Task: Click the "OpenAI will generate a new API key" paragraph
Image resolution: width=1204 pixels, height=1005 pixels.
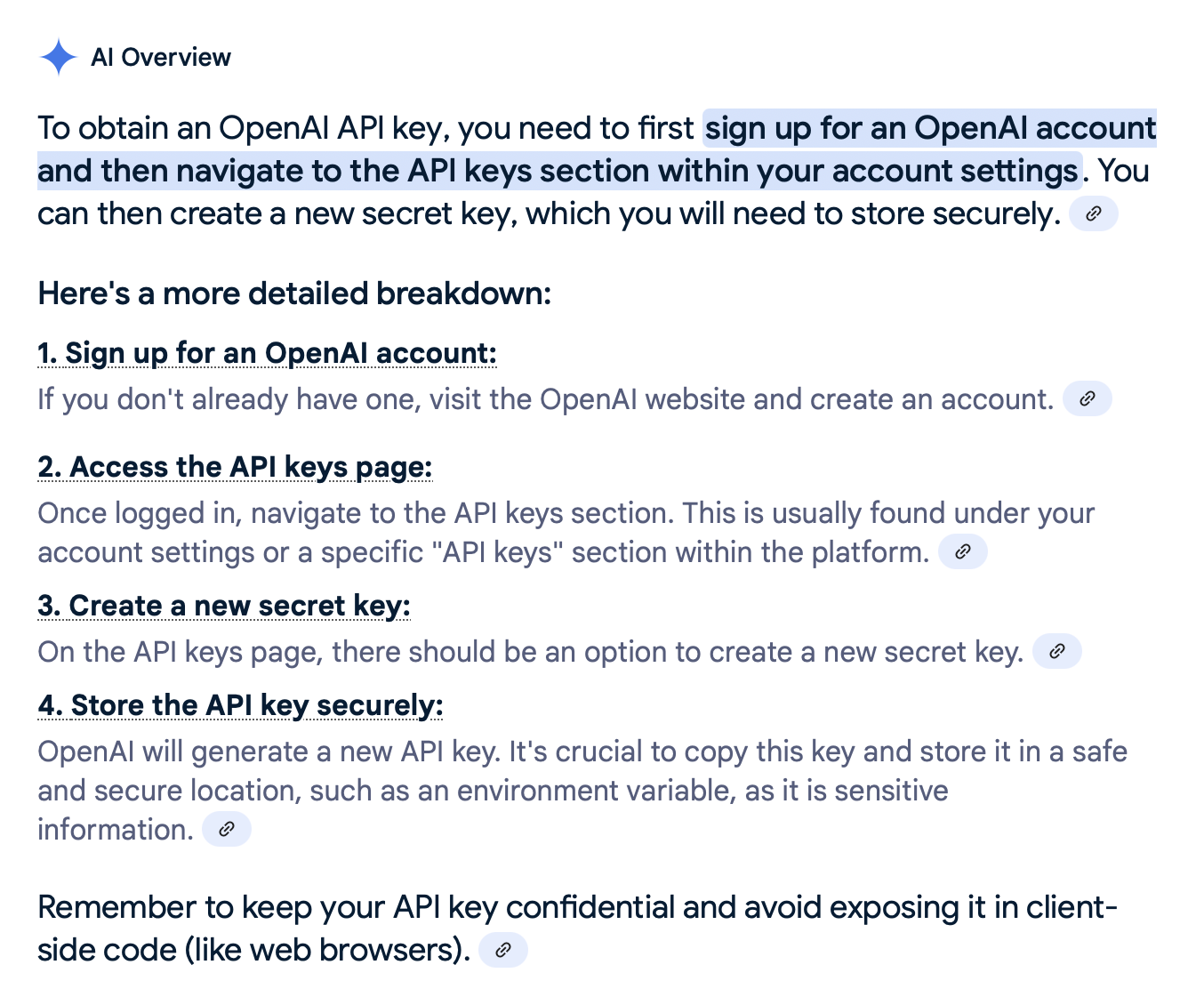Action: 582,752
